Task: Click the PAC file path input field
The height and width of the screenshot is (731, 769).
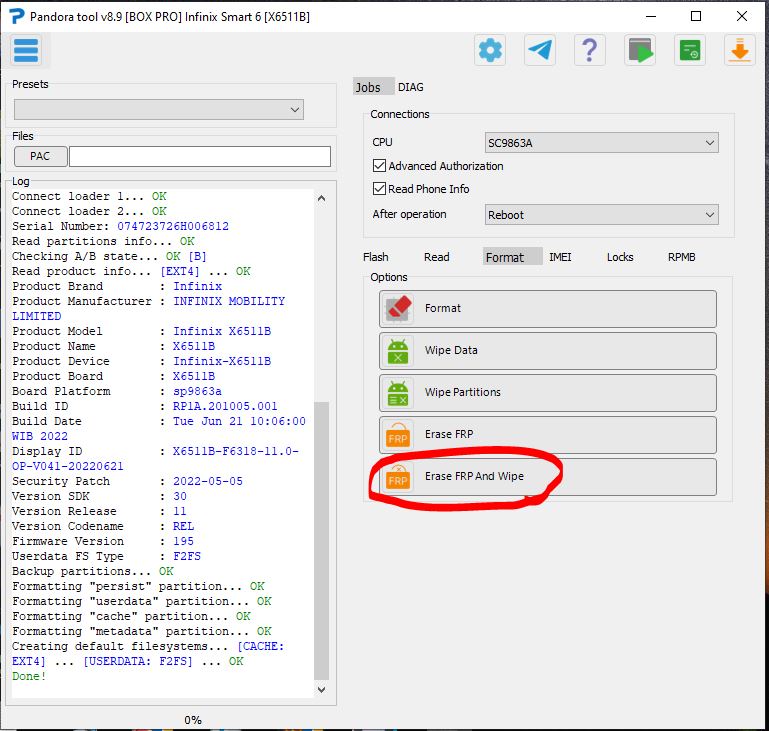Action: pyautogui.click(x=200, y=156)
